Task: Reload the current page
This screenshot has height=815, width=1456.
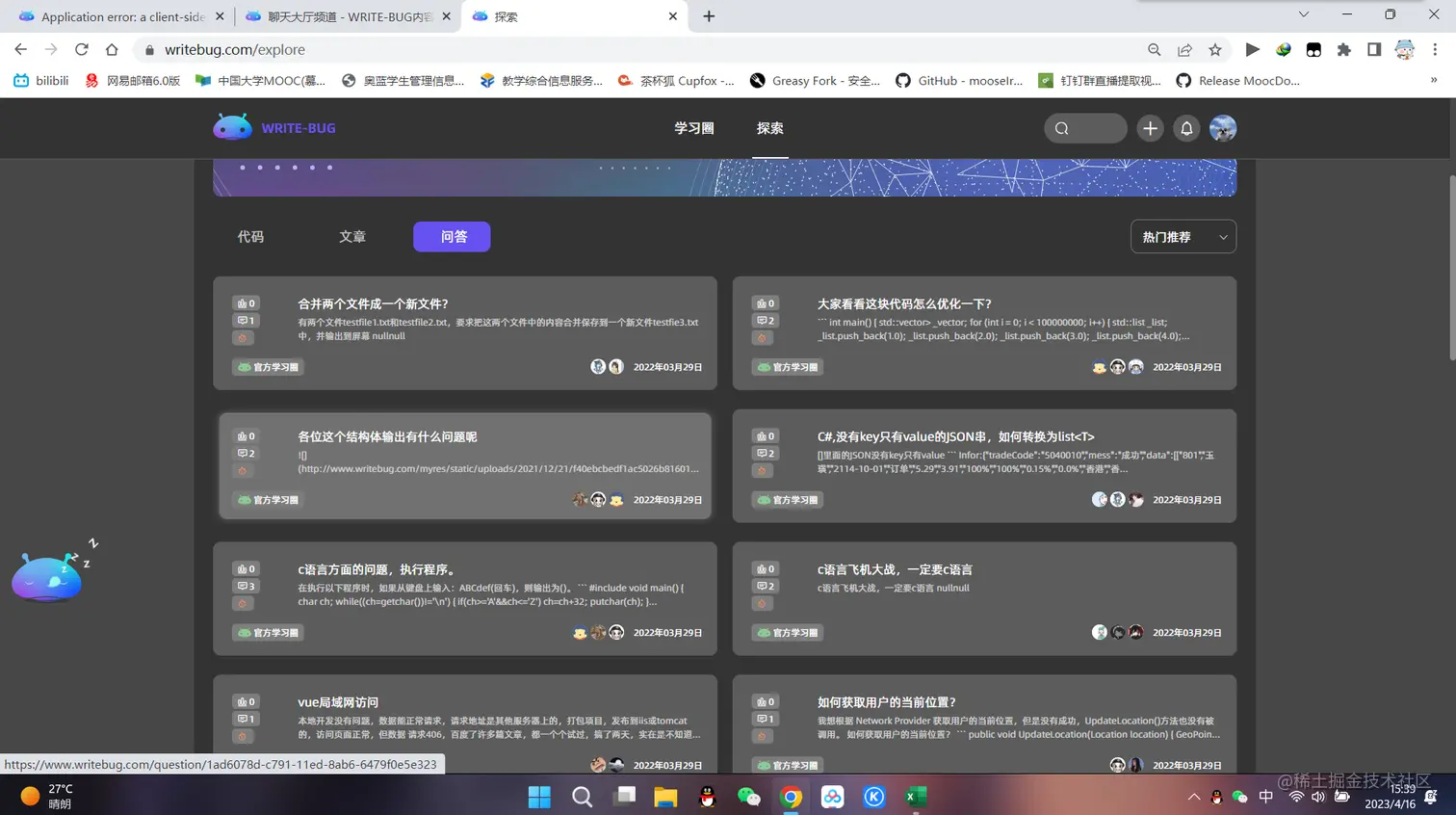Action: [x=82, y=49]
